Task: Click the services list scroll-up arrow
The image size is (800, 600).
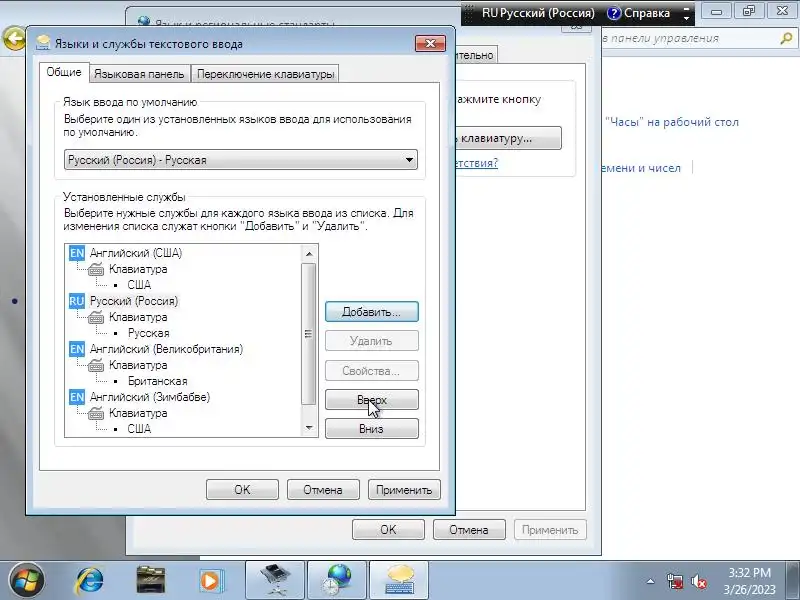Action: (309, 254)
